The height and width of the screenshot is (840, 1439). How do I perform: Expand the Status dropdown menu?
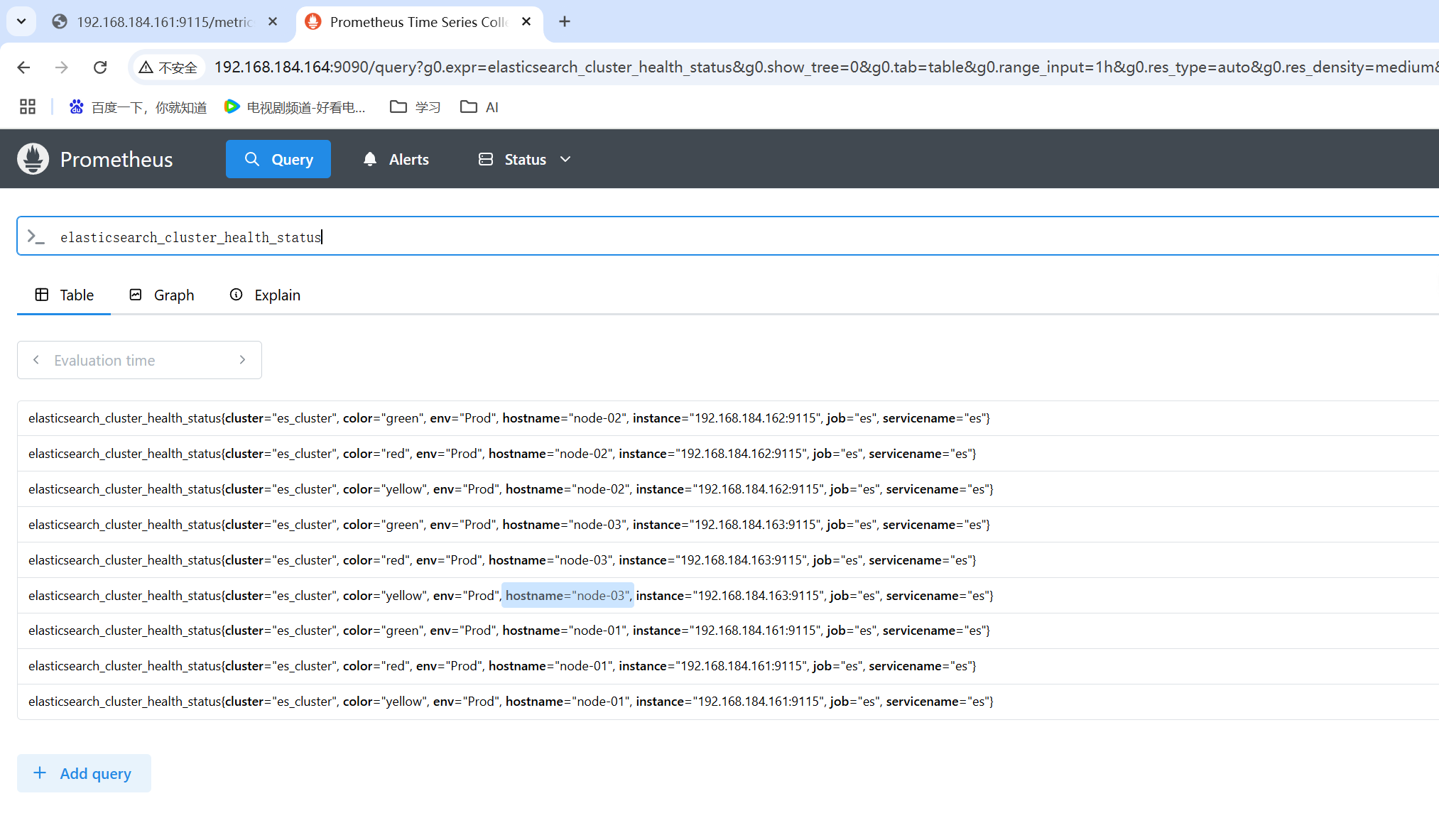524,159
